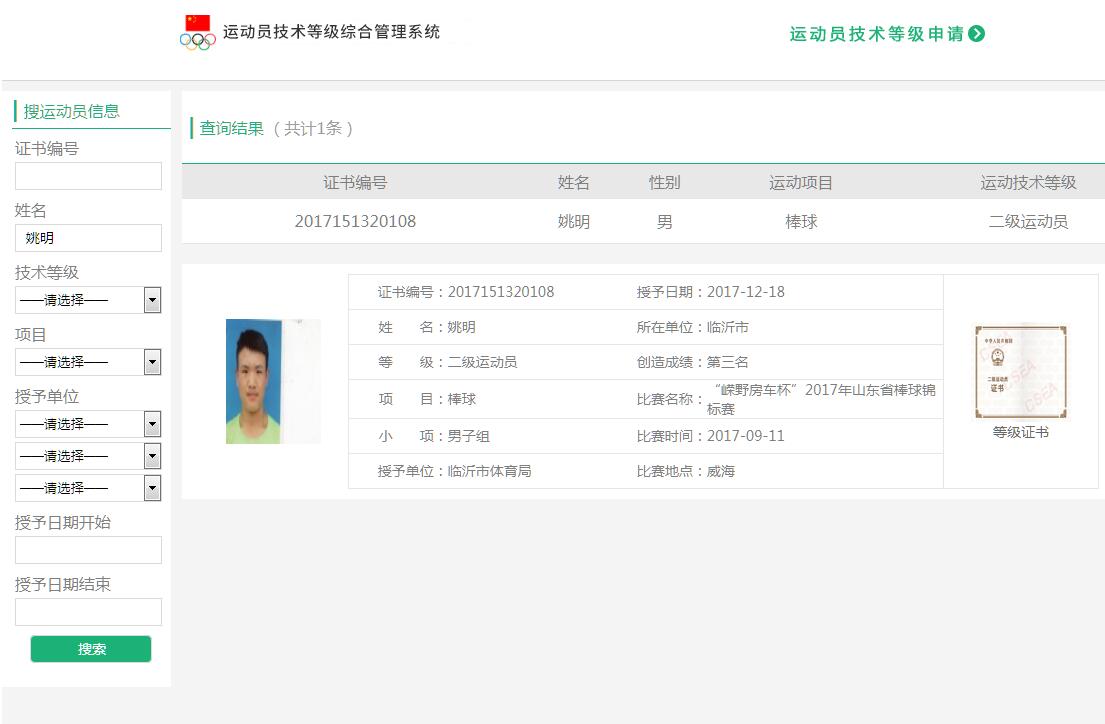Click the 运动员技术等级综合管理系统 site title
The image size is (1105, 724).
click(x=331, y=32)
